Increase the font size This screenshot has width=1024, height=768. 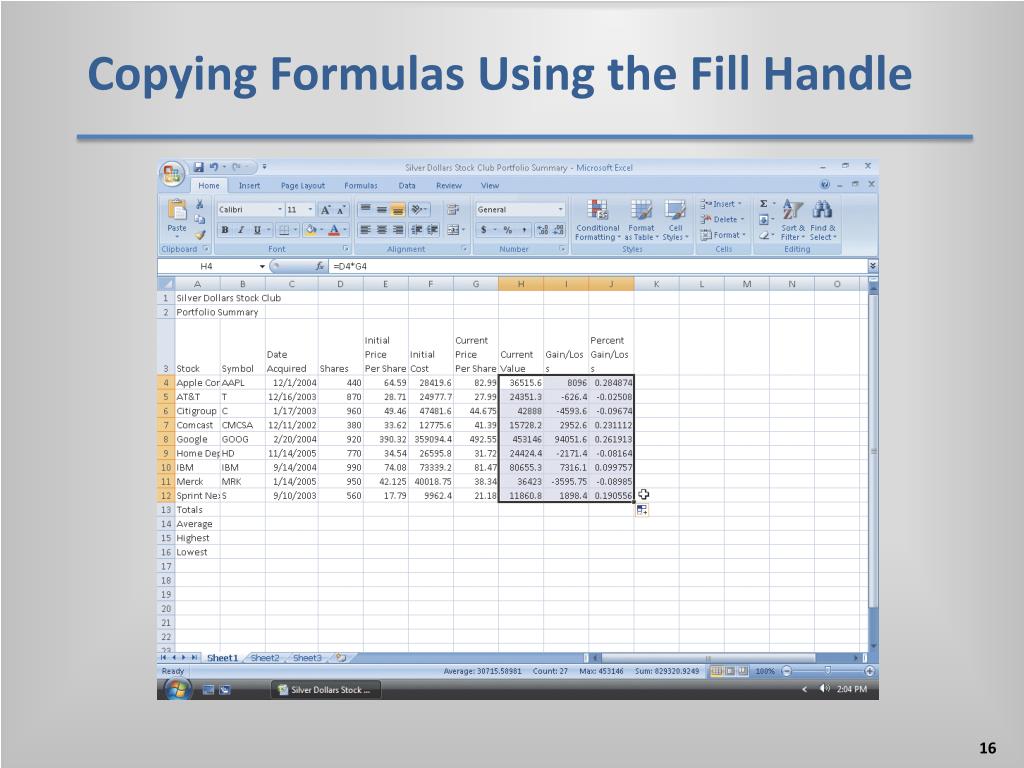(x=325, y=210)
